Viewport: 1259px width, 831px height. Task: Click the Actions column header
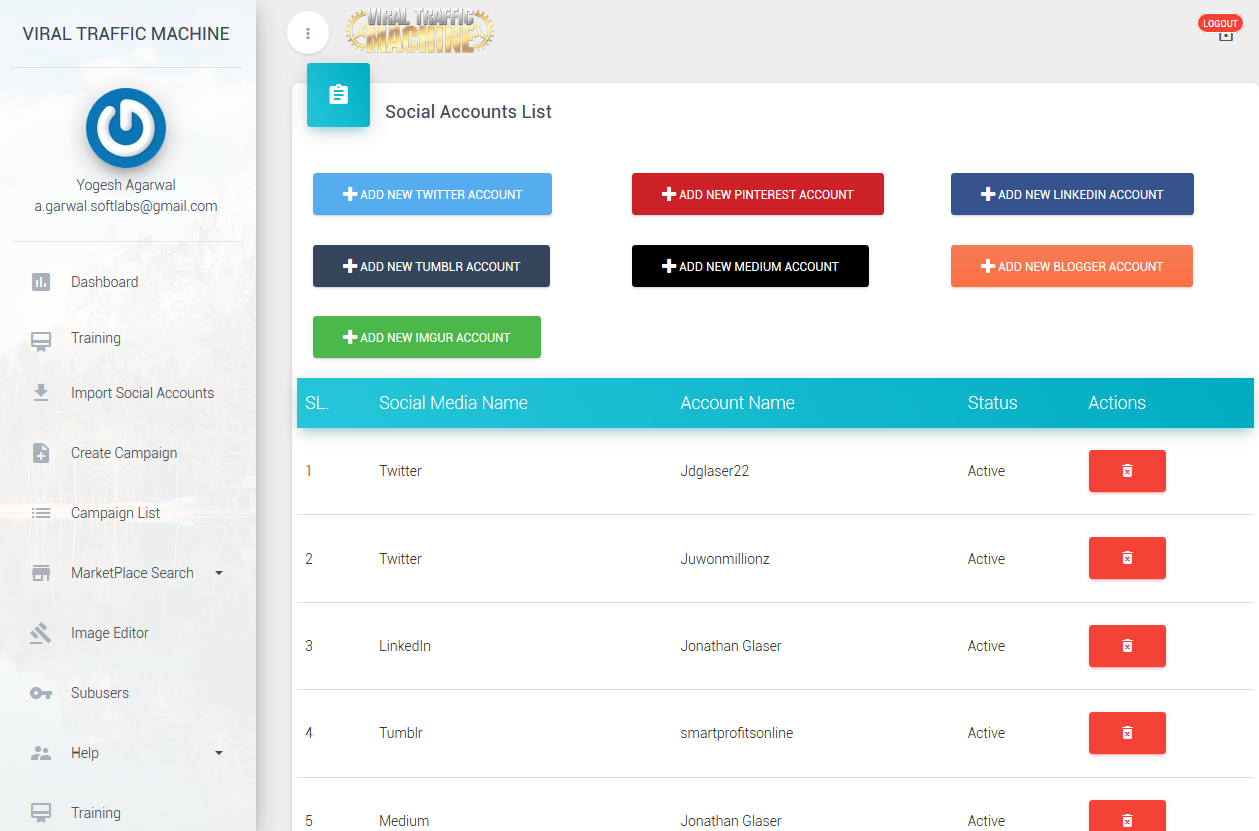point(1117,403)
